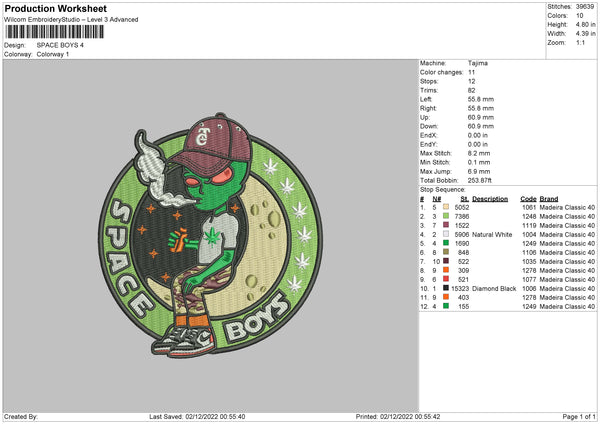Viewport: 600px width, 424px height.
Task: Click the Created By: footer label
Action: pos(21,416)
